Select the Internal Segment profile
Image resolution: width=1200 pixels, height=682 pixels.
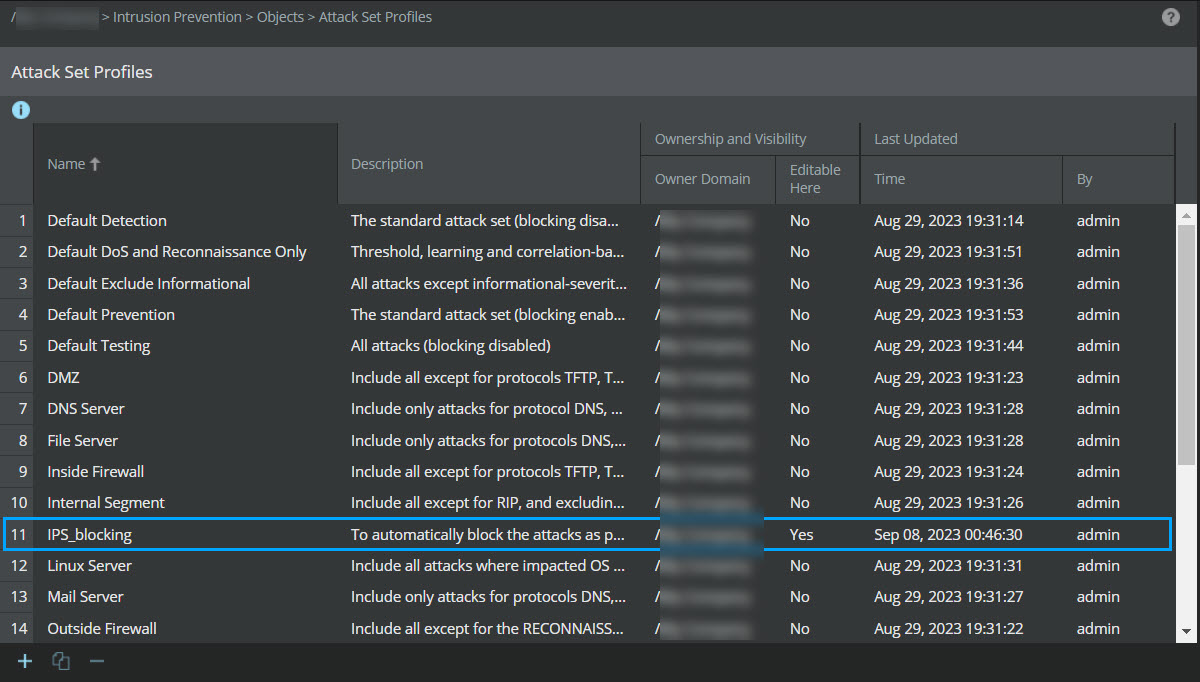tap(106, 503)
